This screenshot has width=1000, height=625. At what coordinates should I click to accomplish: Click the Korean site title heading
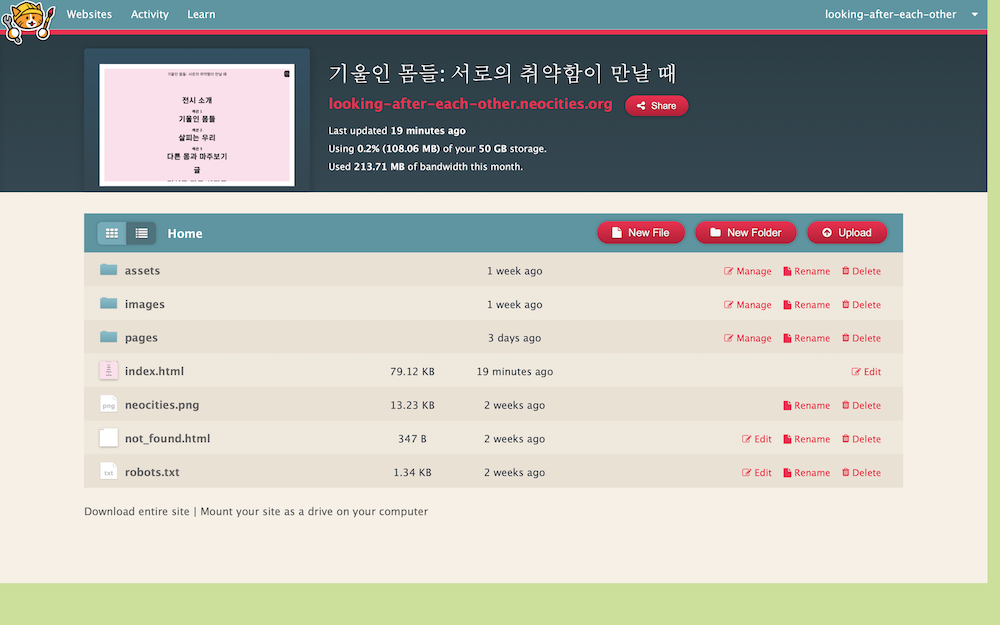tap(502, 73)
